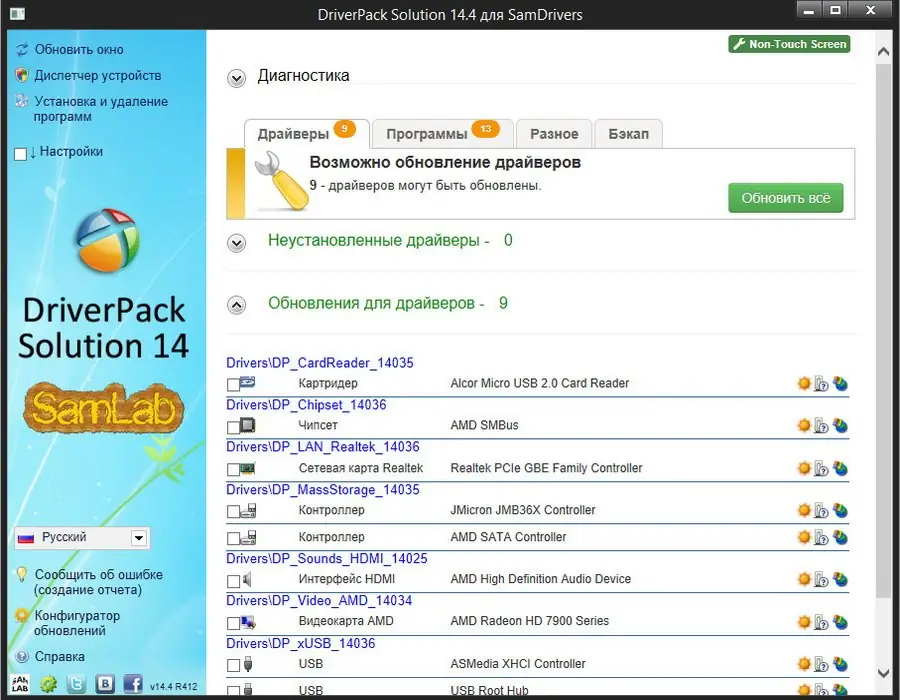Viewport: 900px width, 700px height.
Task: Expand the Неустановленные драйверы section arrow
Action: click(x=236, y=243)
